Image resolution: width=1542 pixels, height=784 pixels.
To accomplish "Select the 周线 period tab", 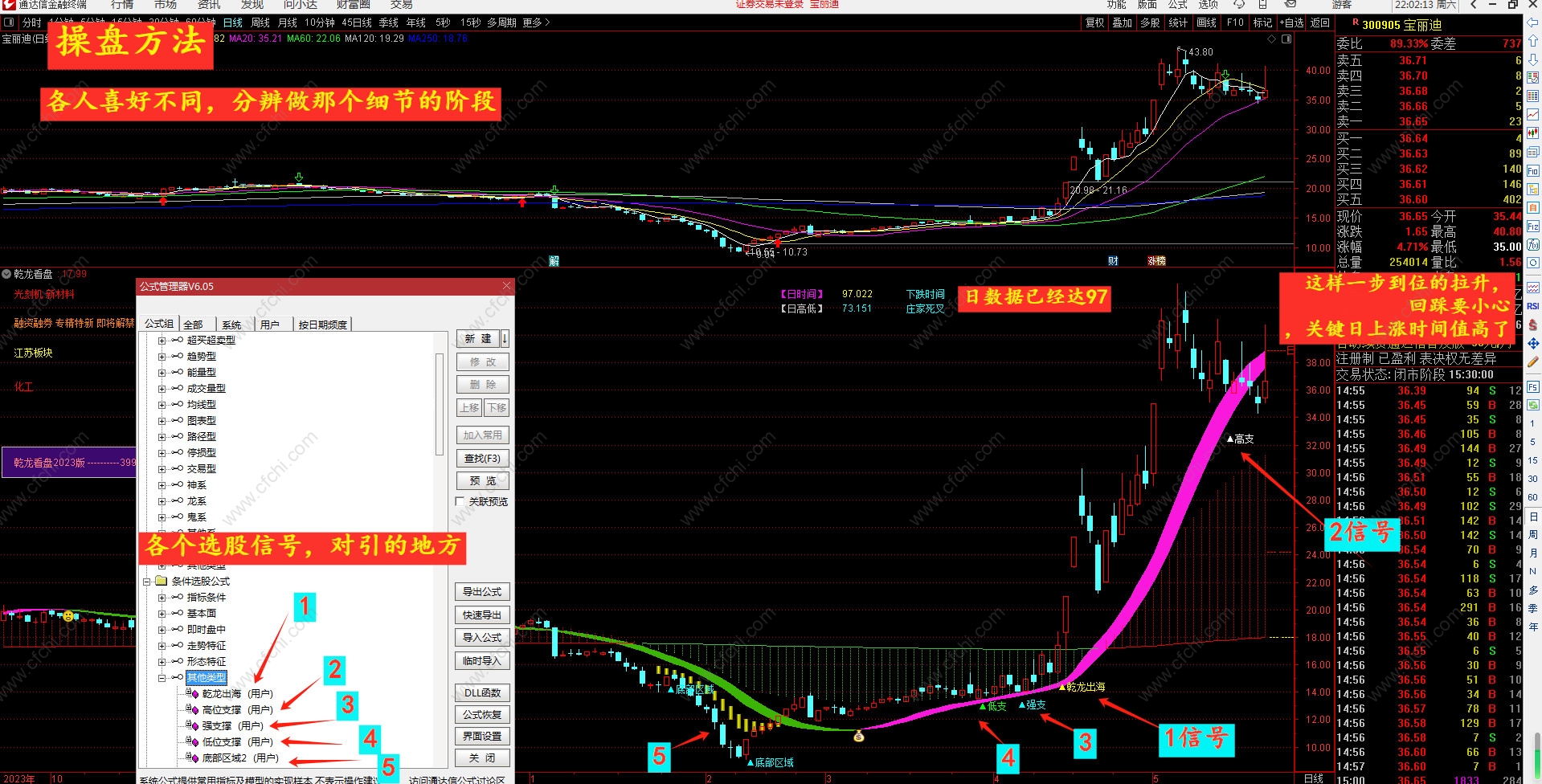I will click(260, 22).
